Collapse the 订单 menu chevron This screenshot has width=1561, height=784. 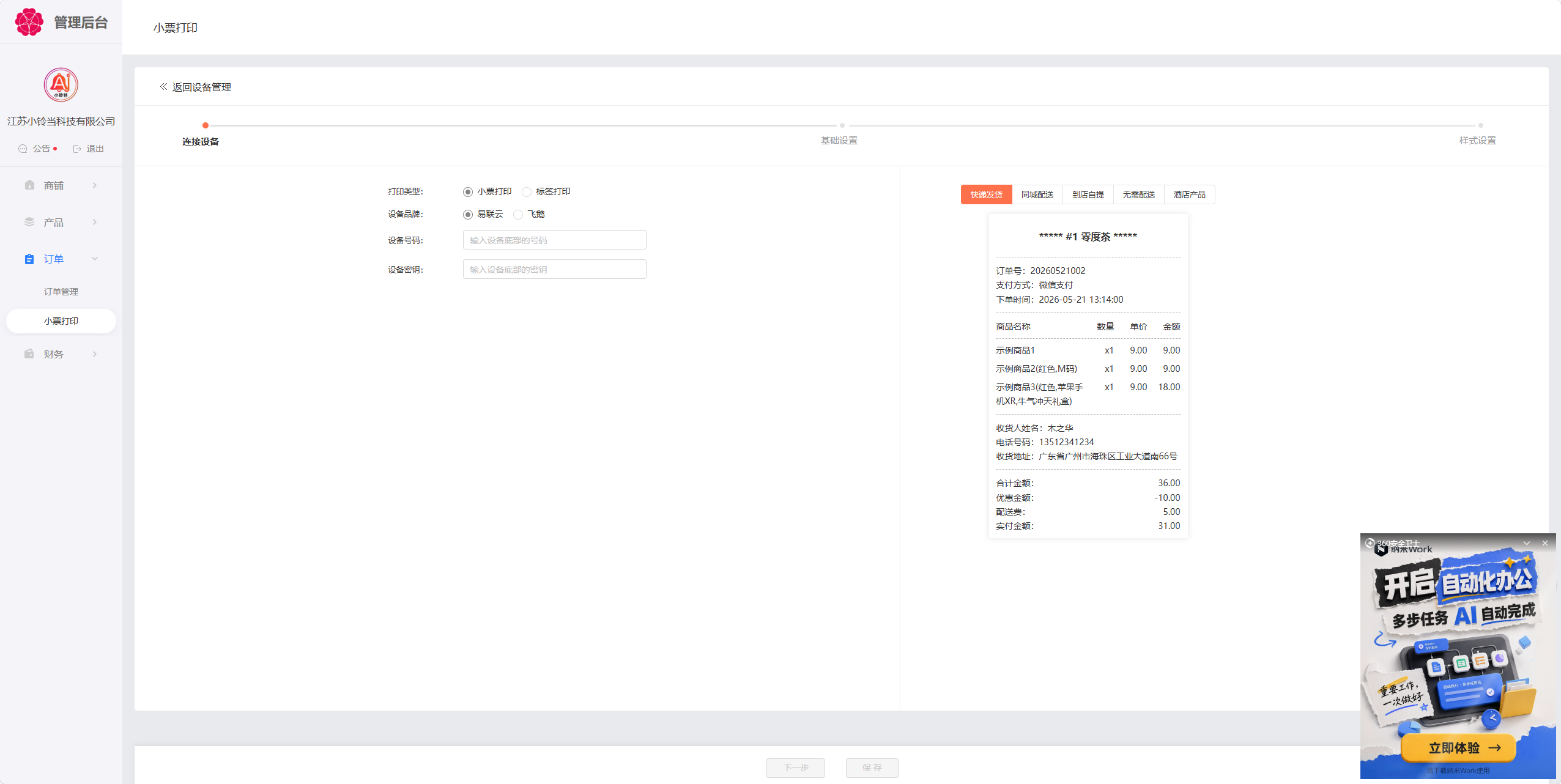[95, 259]
